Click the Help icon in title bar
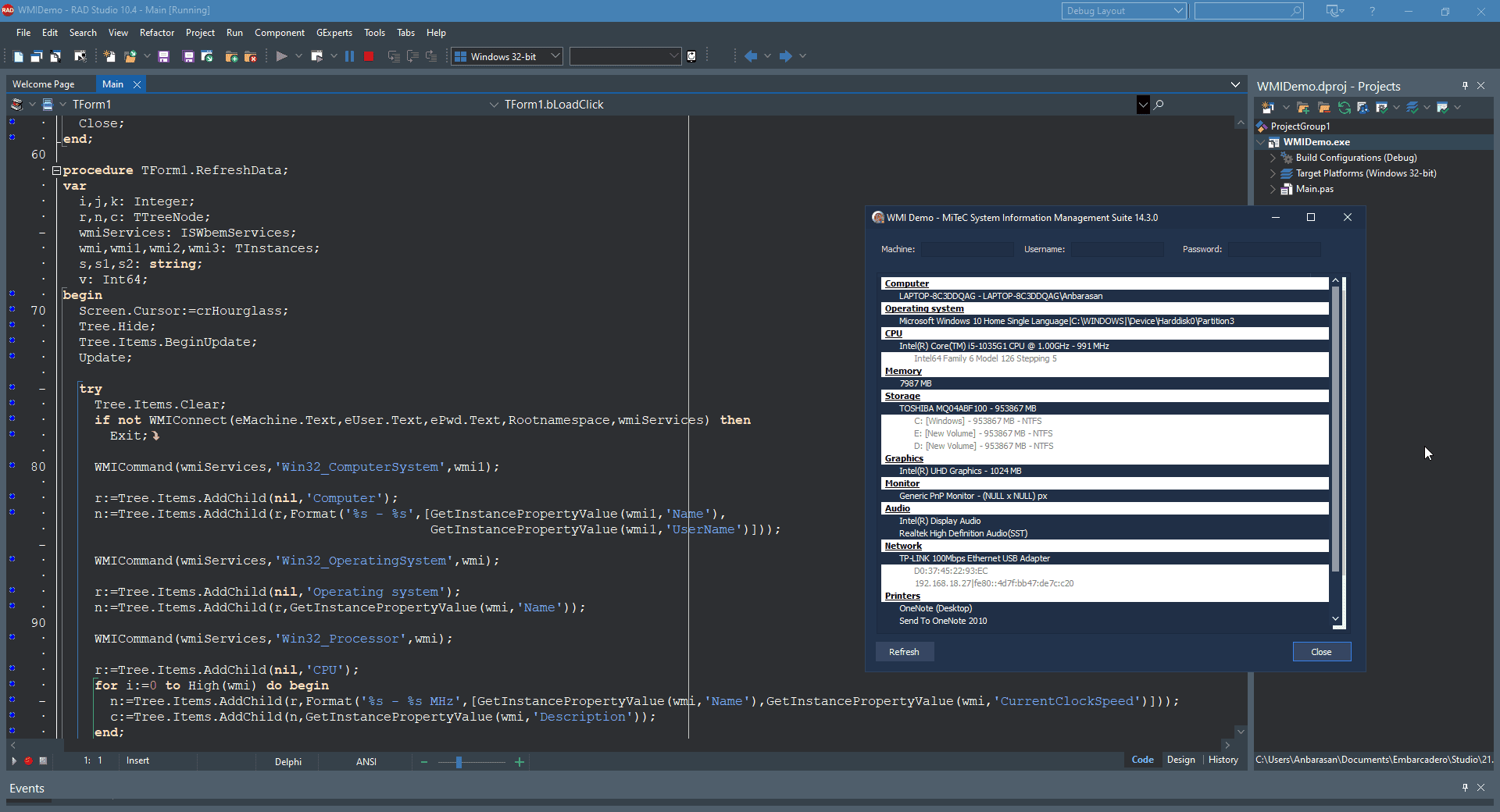1500x812 pixels. click(x=1372, y=11)
